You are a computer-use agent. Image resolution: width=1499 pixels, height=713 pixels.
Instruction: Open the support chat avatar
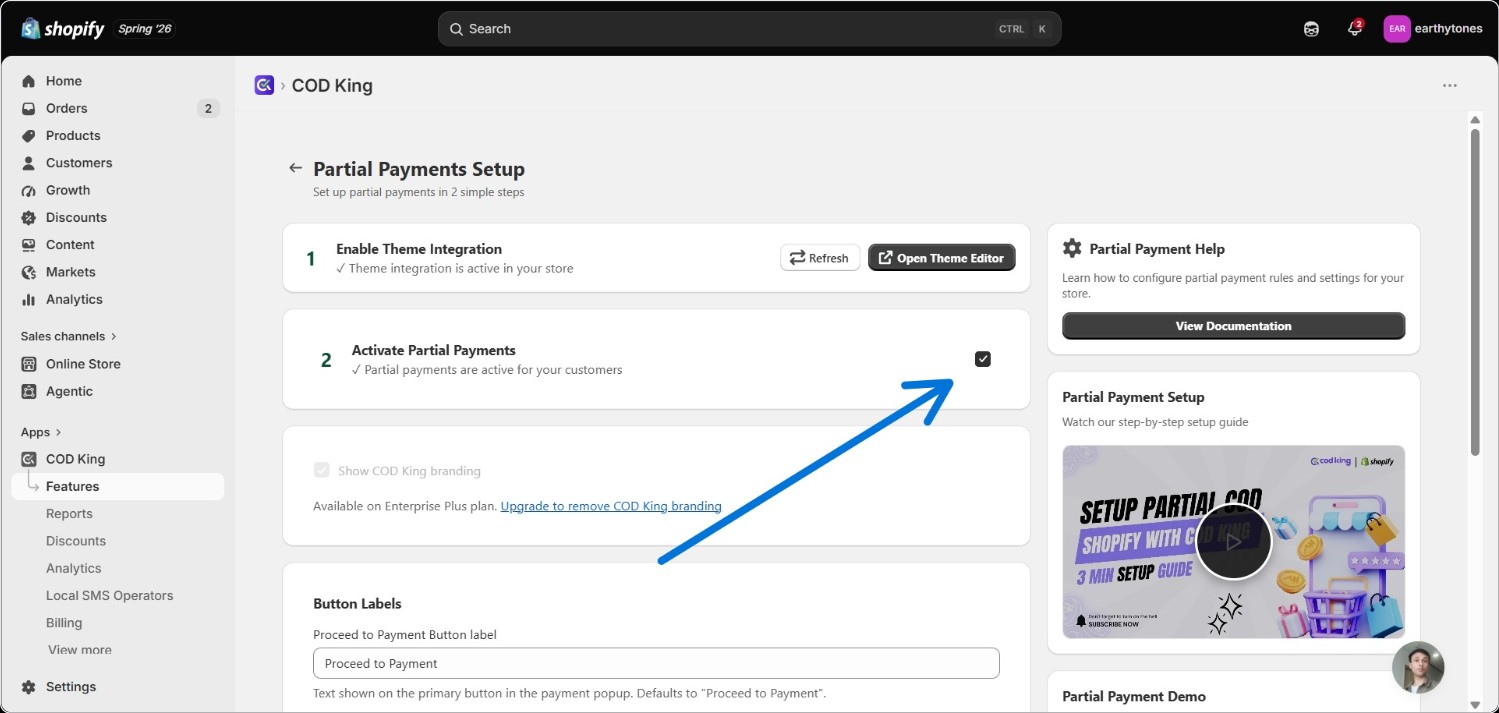point(1418,667)
